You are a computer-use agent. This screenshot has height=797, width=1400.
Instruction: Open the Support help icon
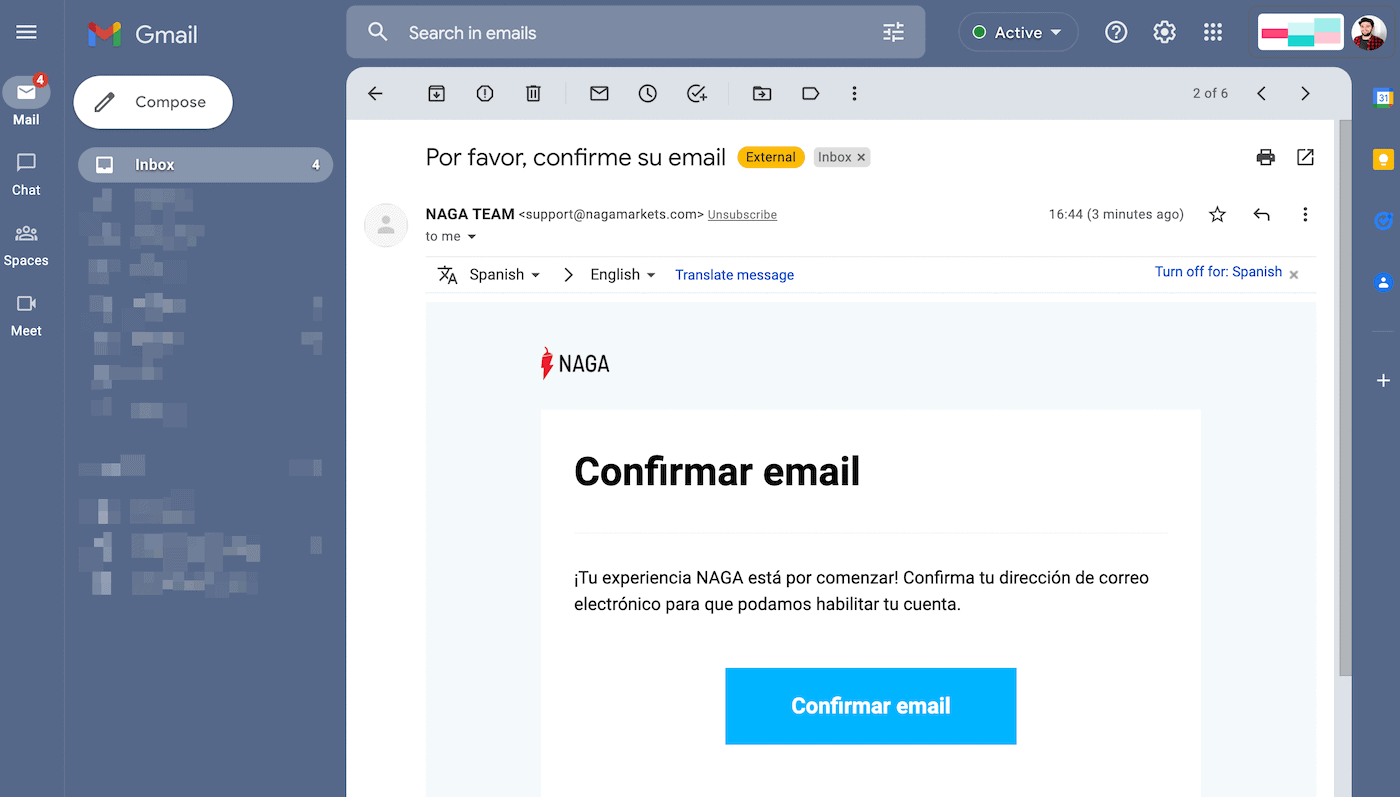coord(1116,33)
